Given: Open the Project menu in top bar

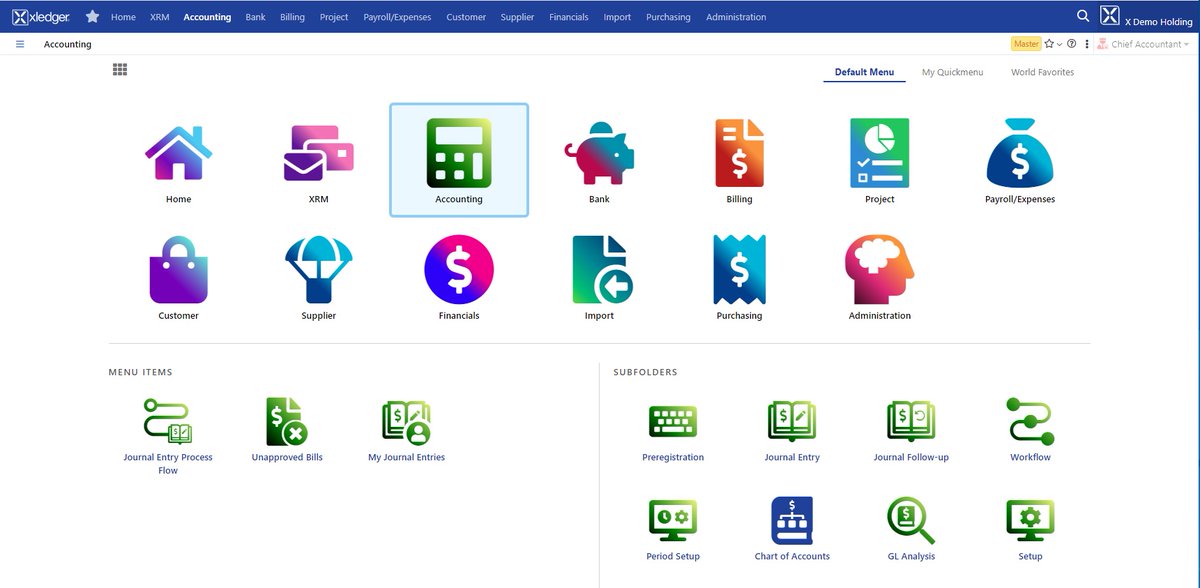Looking at the screenshot, I should [334, 17].
